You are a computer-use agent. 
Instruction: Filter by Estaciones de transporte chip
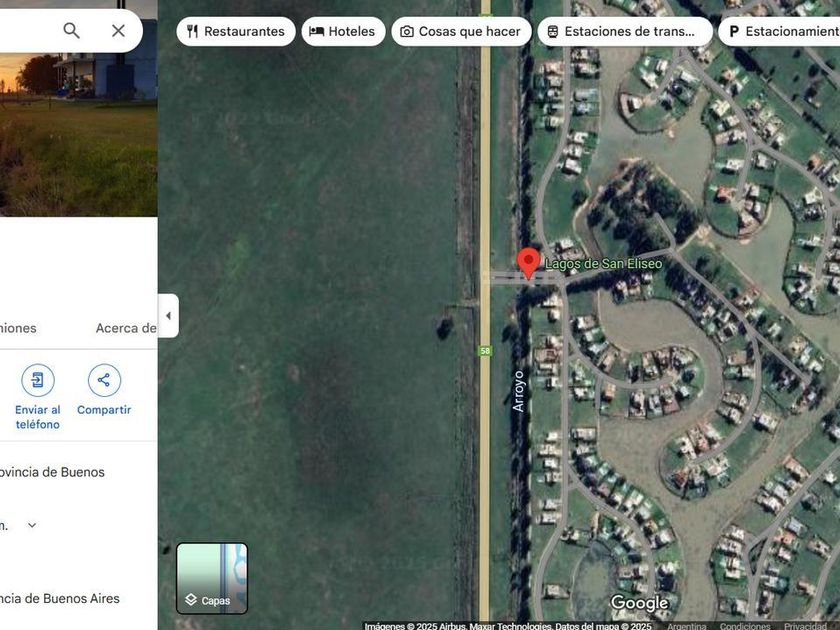click(x=625, y=32)
